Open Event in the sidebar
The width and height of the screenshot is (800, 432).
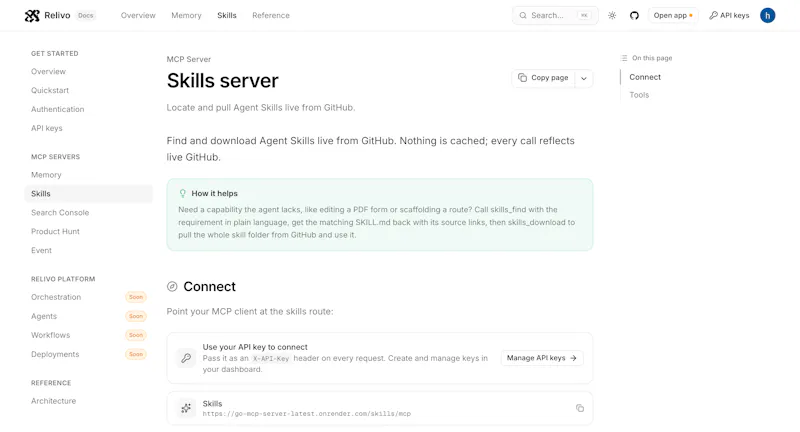(41, 250)
